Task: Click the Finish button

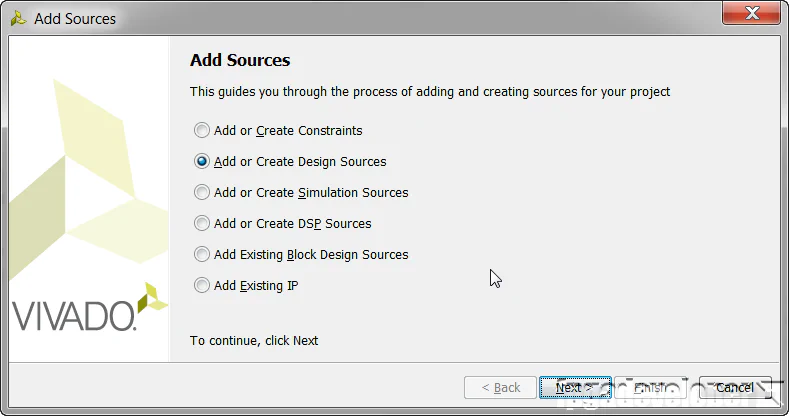Action: (x=649, y=387)
